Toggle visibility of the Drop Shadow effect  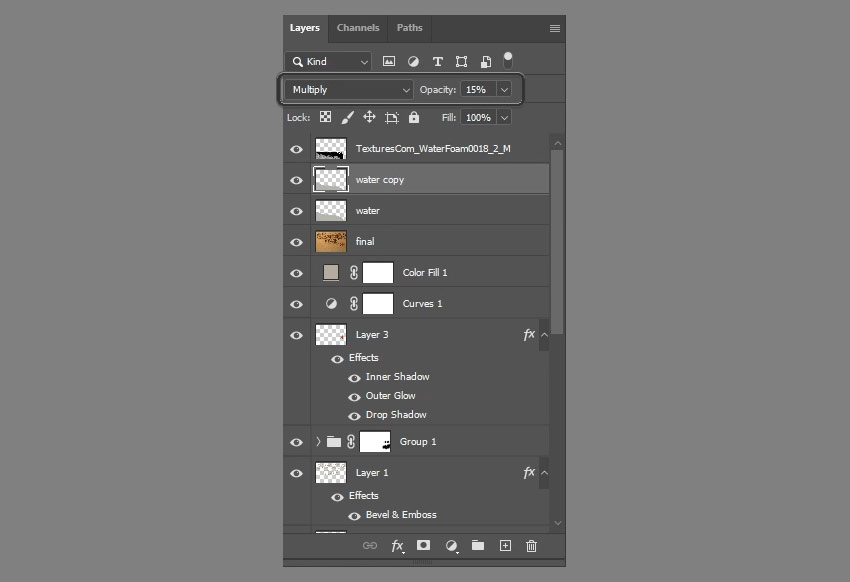pyautogui.click(x=353, y=415)
